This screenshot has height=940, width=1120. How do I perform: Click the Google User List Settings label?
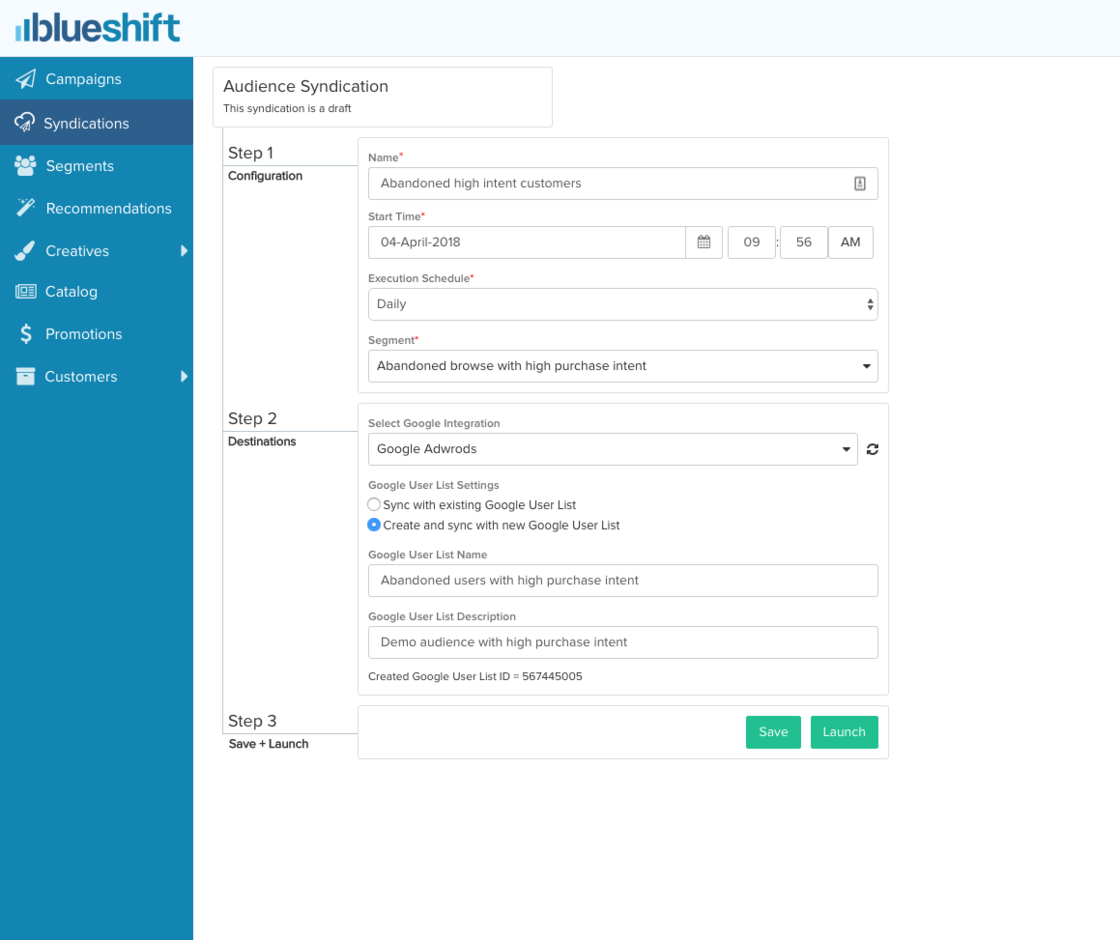point(434,485)
